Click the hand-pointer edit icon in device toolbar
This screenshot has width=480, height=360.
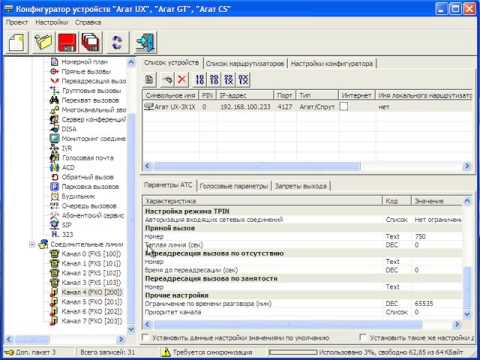click(x=167, y=79)
